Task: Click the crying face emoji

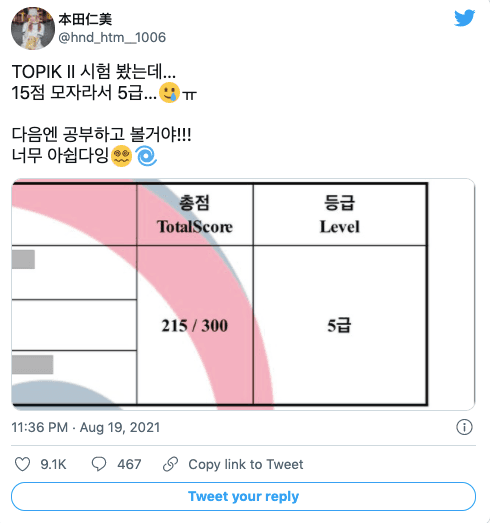Action: tap(169, 93)
